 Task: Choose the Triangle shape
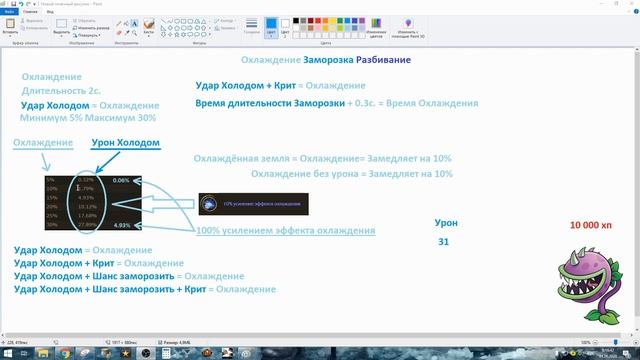click(x=204, y=20)
